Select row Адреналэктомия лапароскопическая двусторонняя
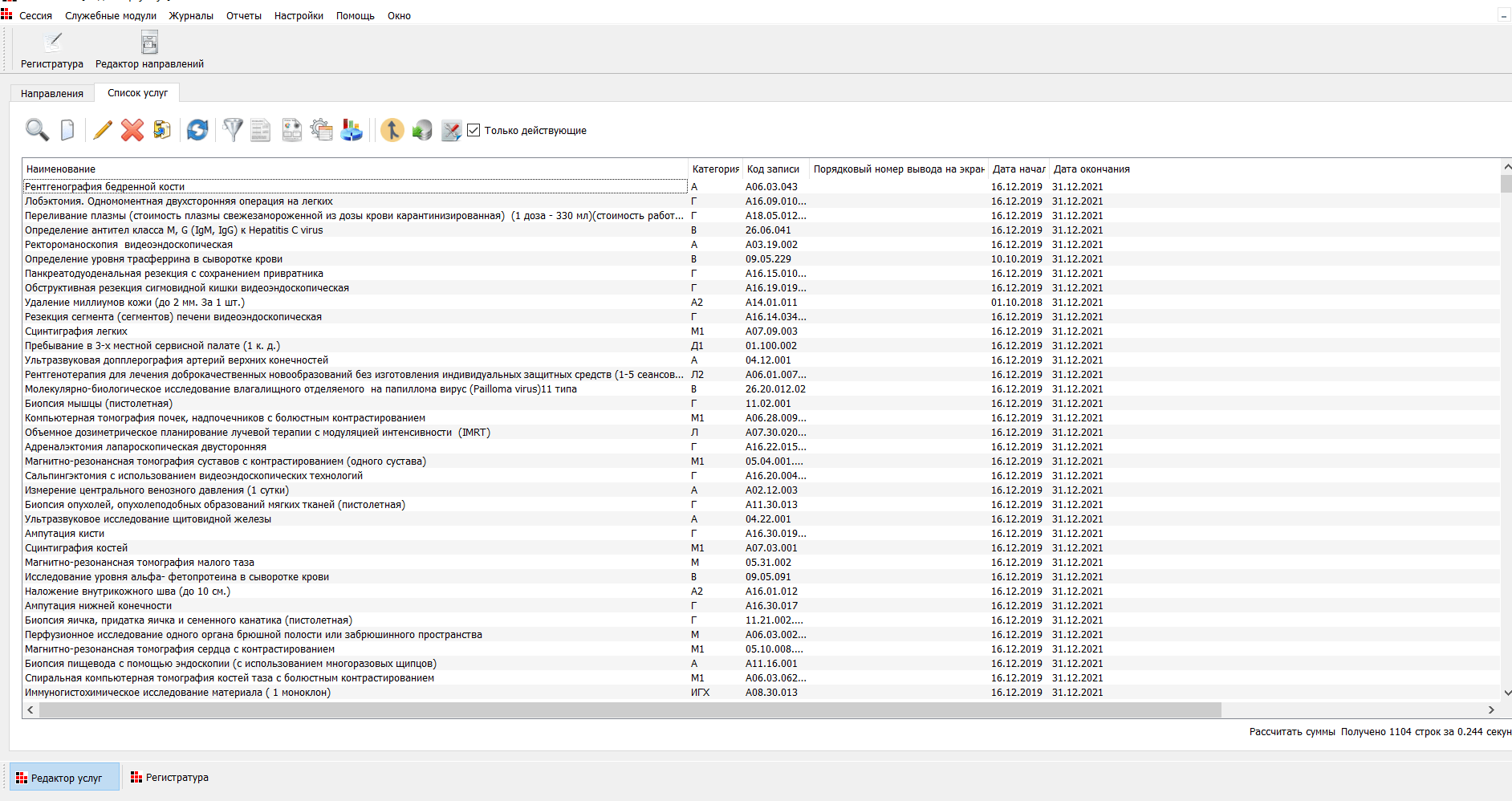The image size is (1512, 801). tap(761, 446)
